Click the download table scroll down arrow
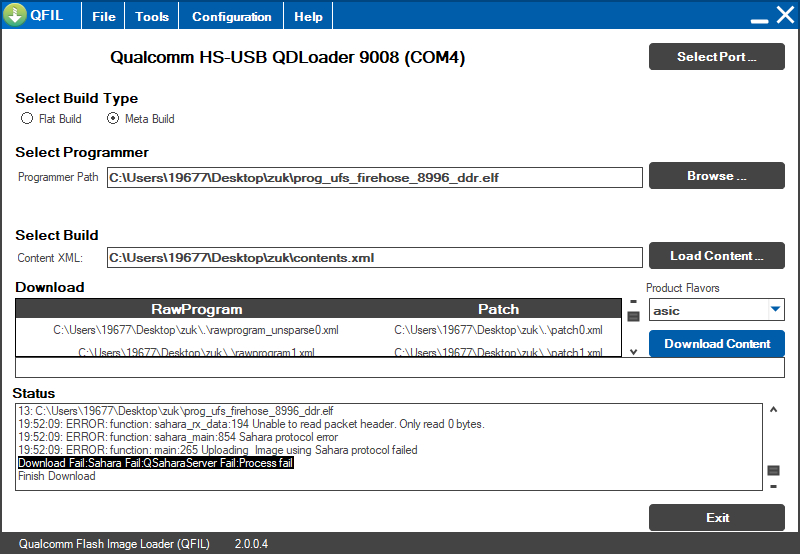Screen dimensions: 800x554 [x=633, y=351]
